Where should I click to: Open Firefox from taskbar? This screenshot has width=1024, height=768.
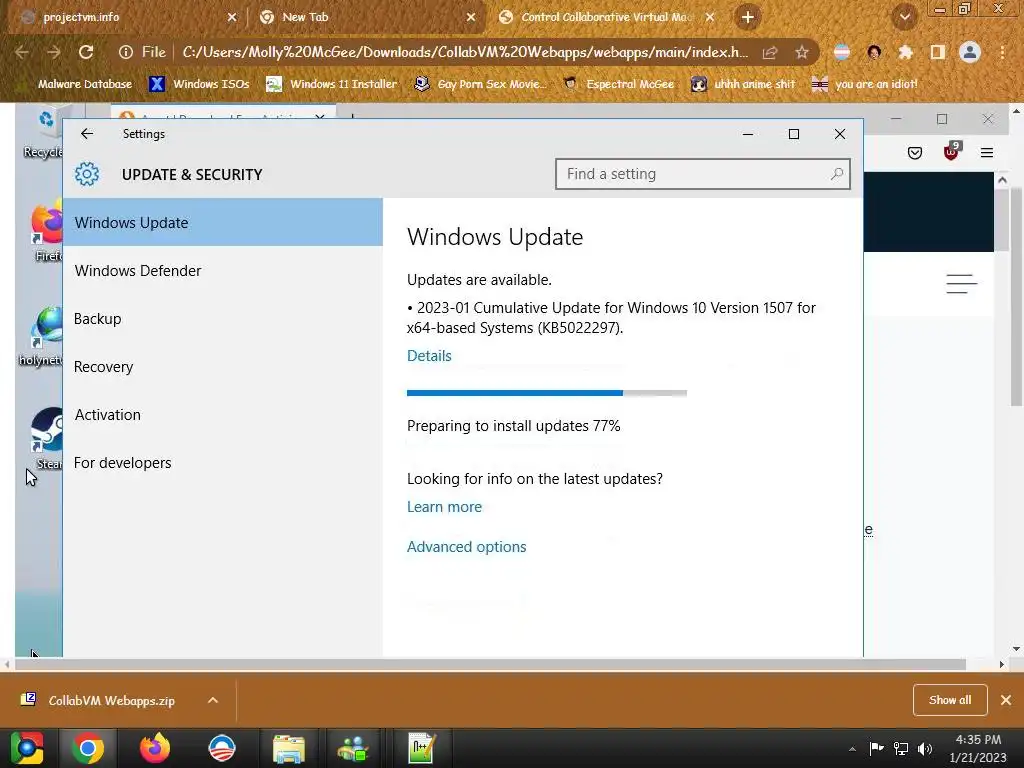click(155, 748)
